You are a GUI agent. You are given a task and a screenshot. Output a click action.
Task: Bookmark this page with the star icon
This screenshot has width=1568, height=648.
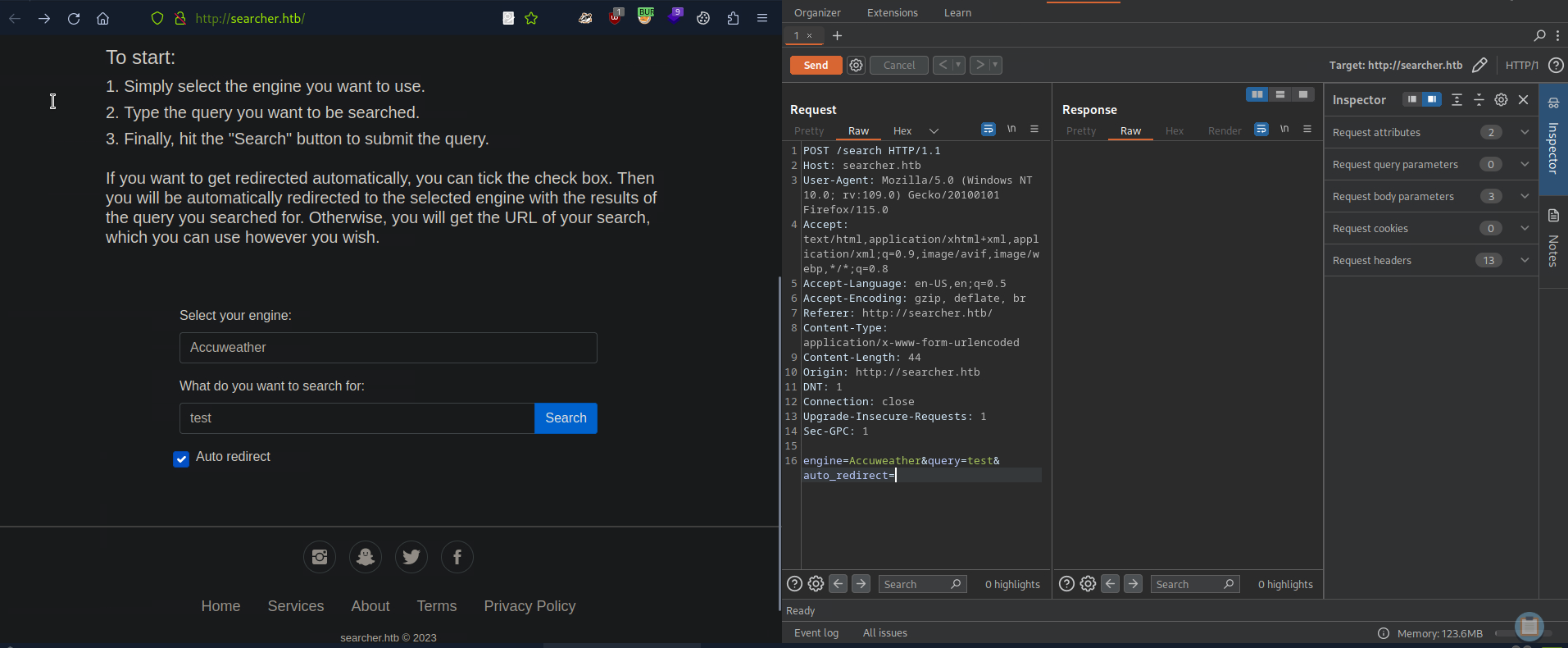531,18
